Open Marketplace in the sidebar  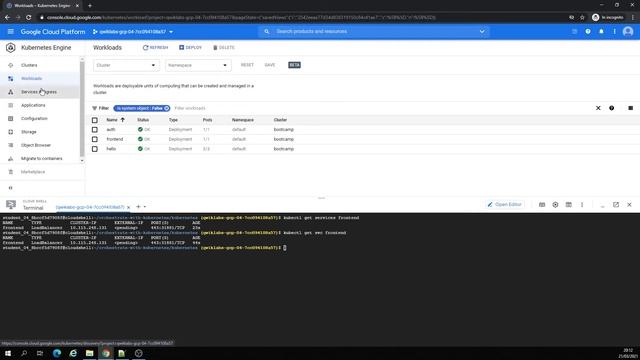point(33,172)
